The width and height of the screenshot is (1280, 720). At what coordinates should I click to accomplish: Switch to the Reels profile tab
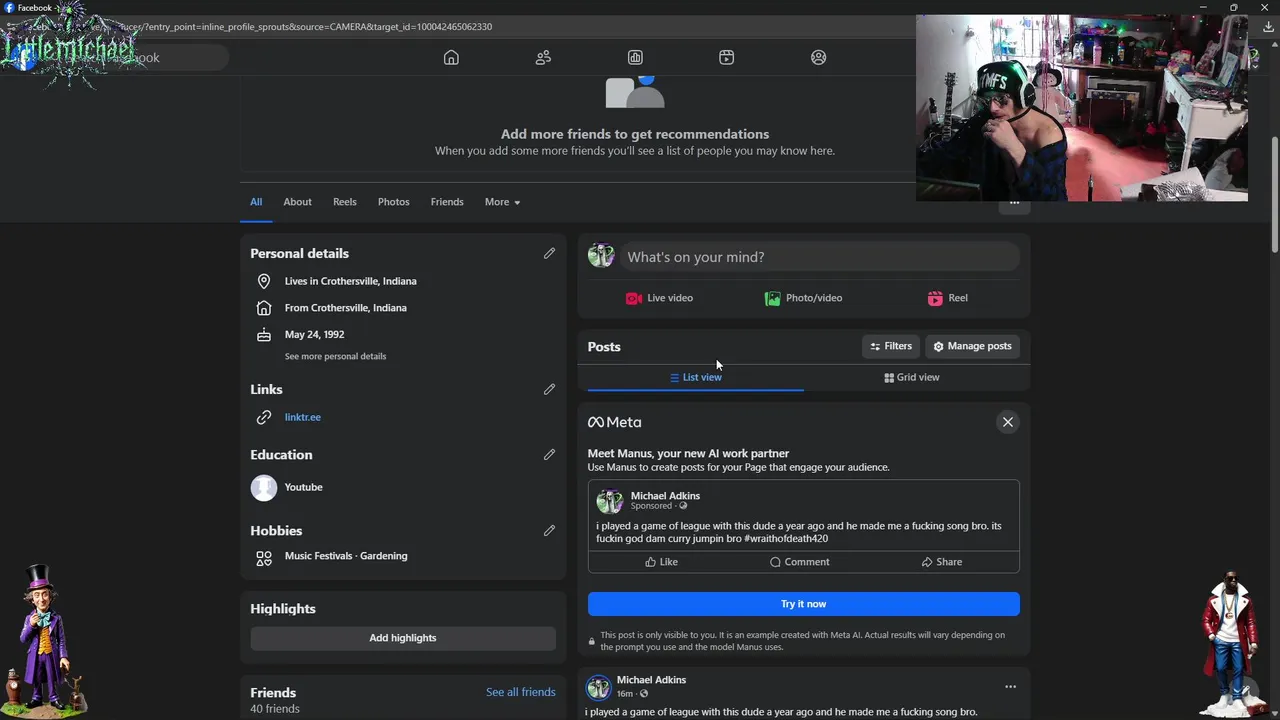click(344, 202)
